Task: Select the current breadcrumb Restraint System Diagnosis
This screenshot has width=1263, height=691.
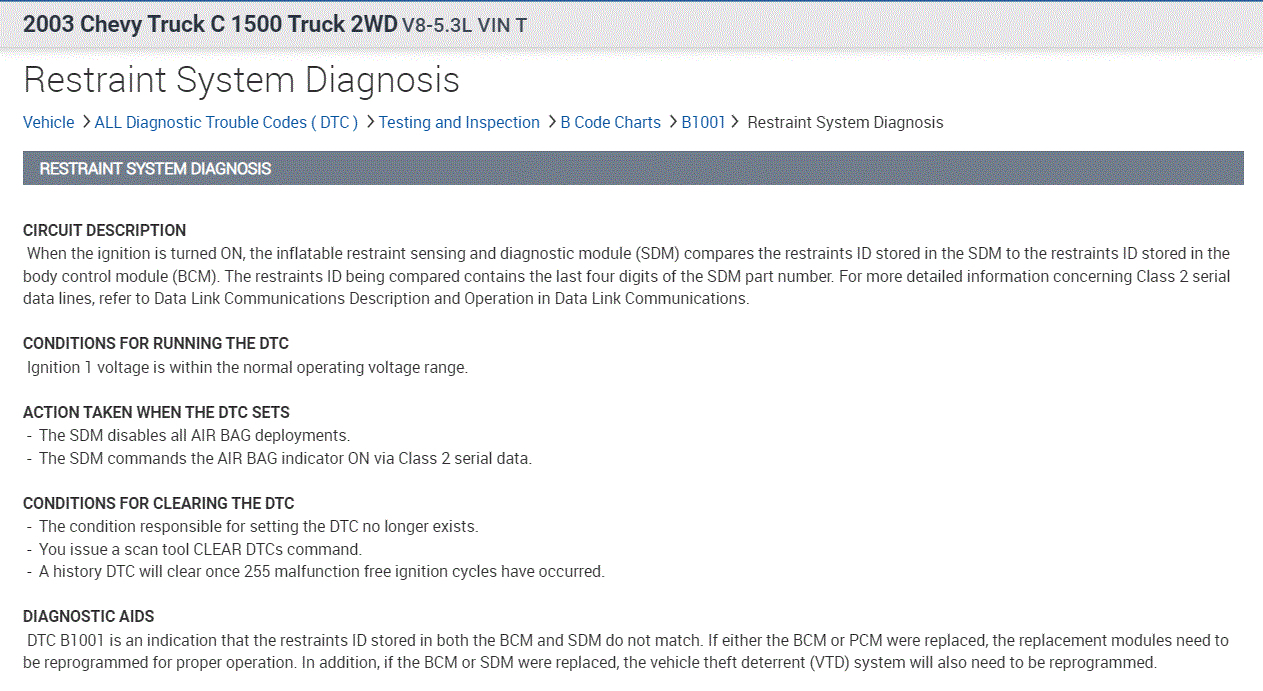Action: (x=845, y=122)
